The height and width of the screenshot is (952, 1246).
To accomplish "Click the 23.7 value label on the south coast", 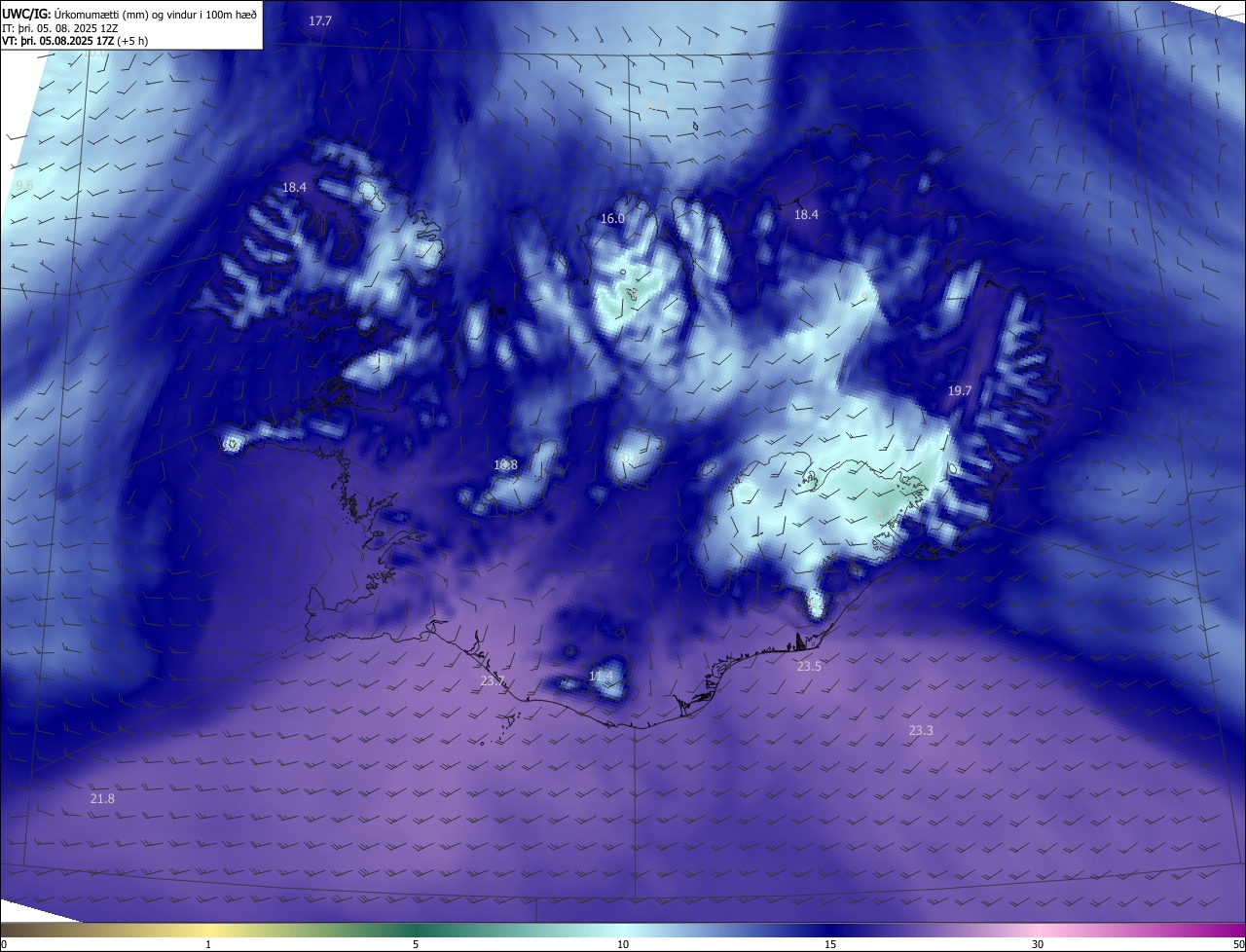I will (x=493, y=681).
